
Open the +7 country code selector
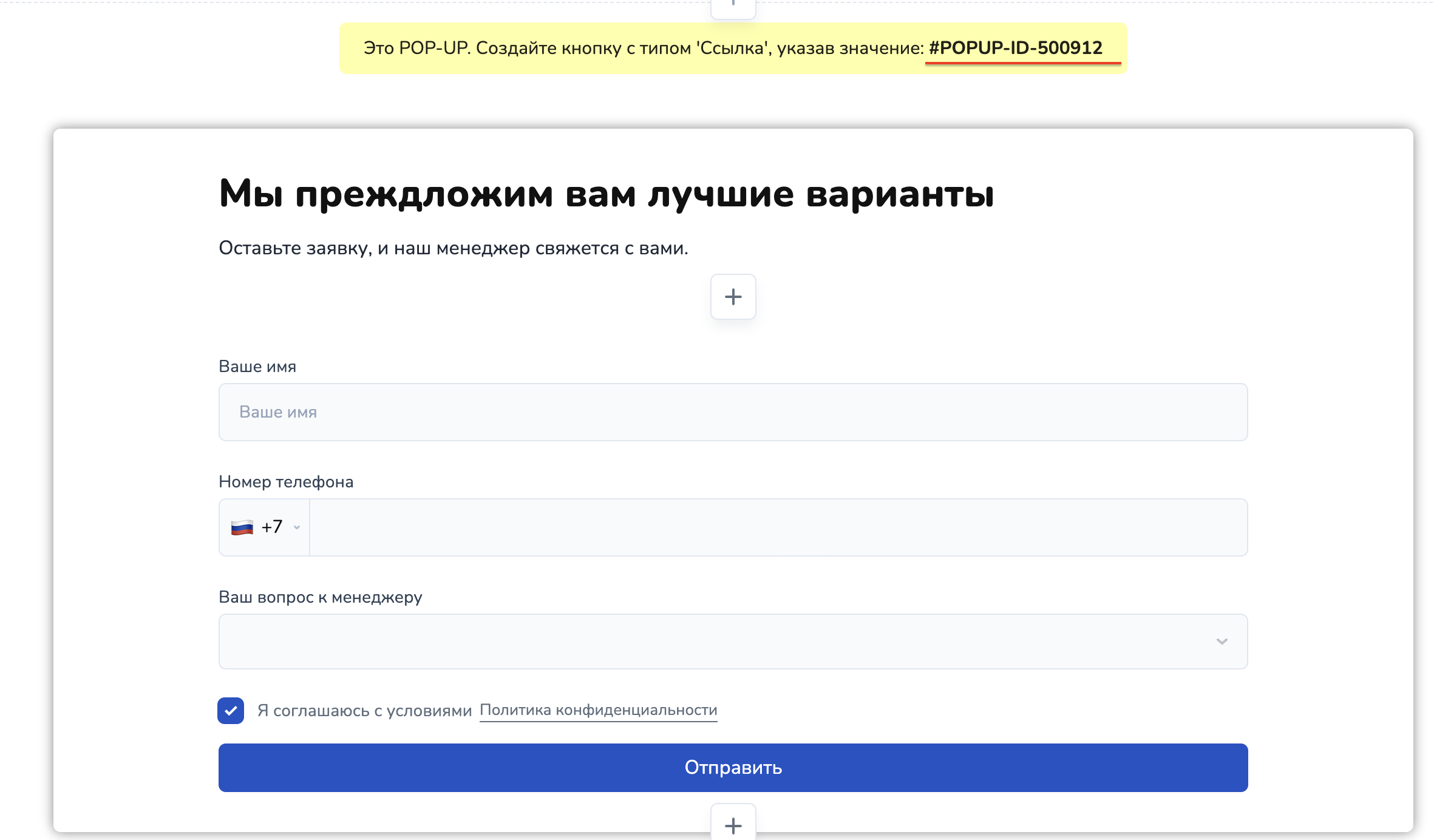click(x=265, y=527)
